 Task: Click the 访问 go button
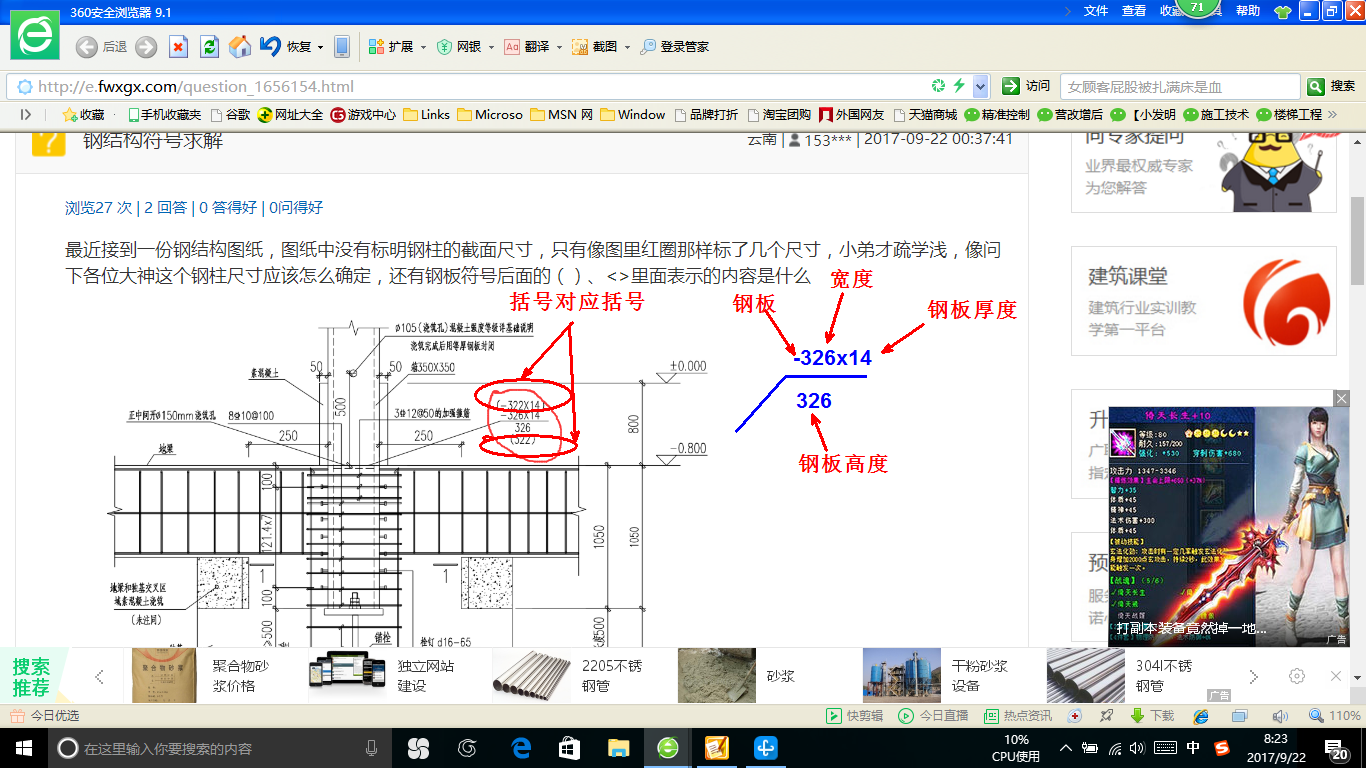(x=1027, y=86)
